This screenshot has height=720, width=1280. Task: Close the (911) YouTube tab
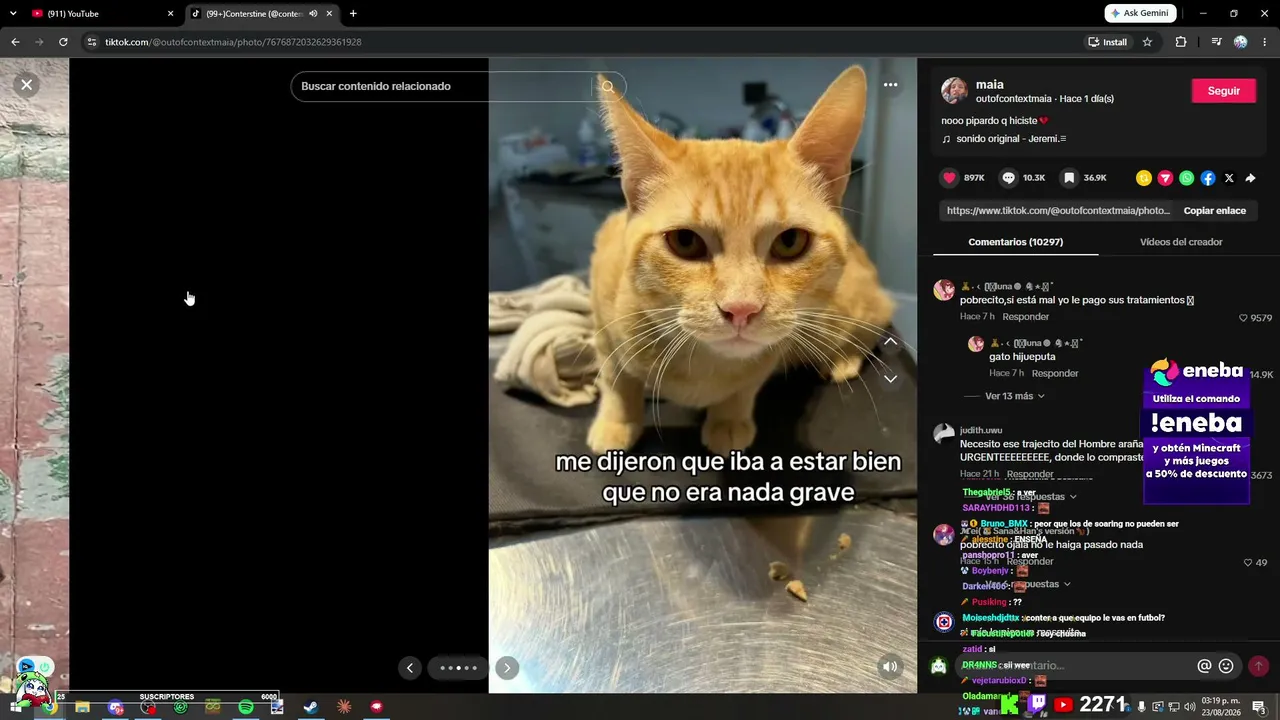pos(170,14)
